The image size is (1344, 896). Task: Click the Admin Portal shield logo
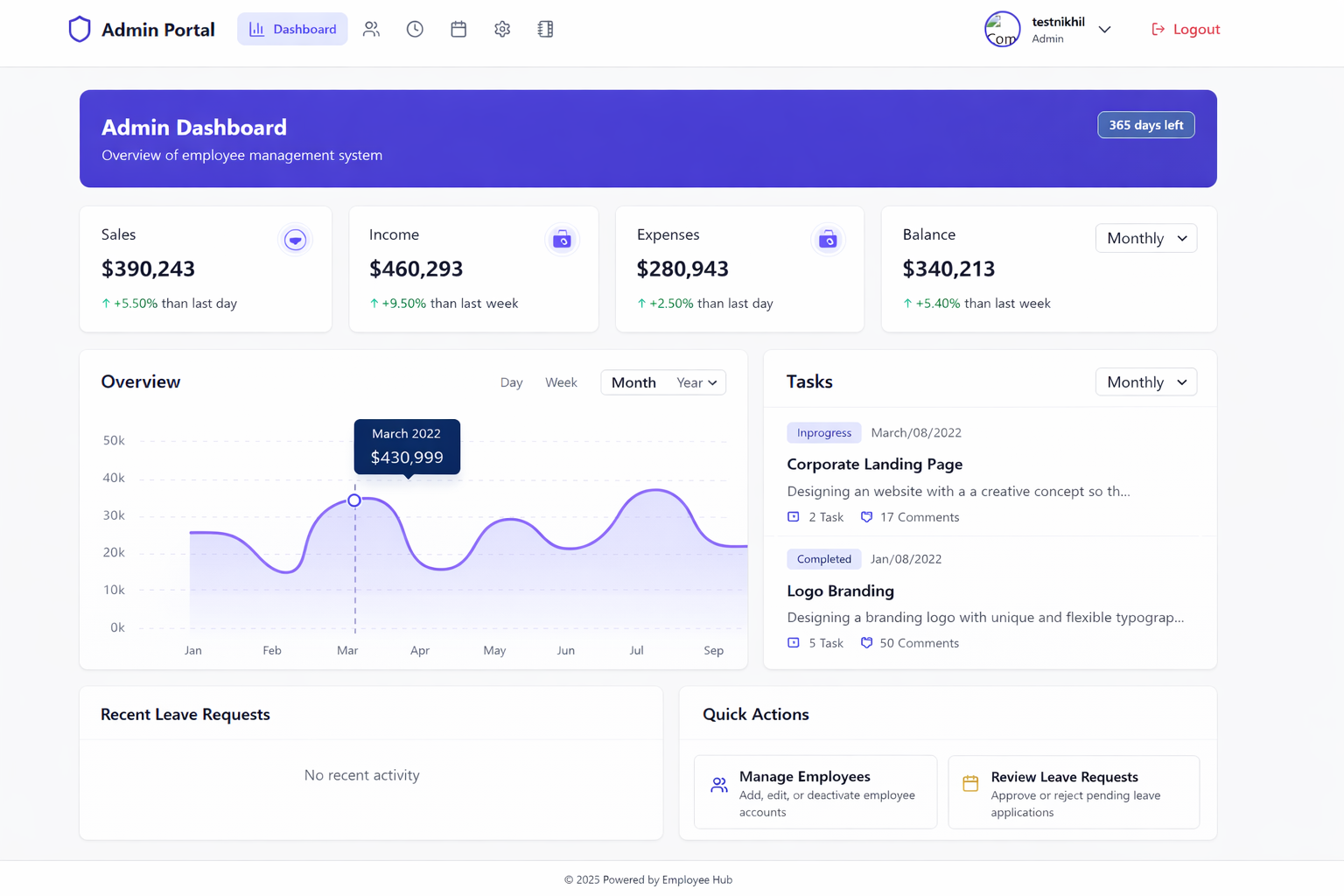click(x=80, y=29)
